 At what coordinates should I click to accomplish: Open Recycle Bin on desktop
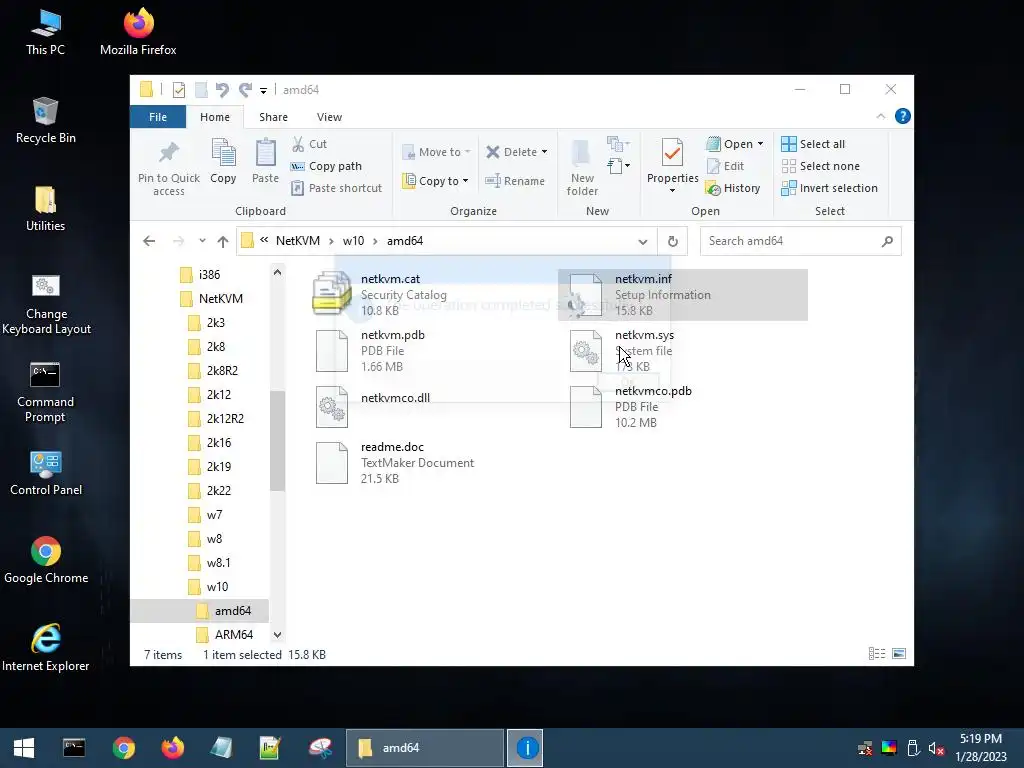pos(45,120)
